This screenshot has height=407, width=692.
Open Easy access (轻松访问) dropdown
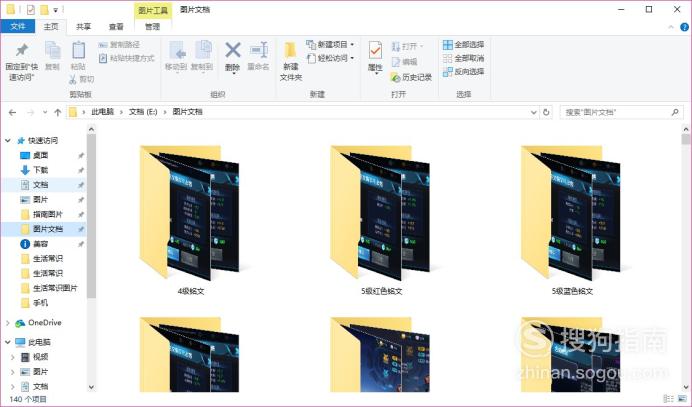[x=331, y=58]
